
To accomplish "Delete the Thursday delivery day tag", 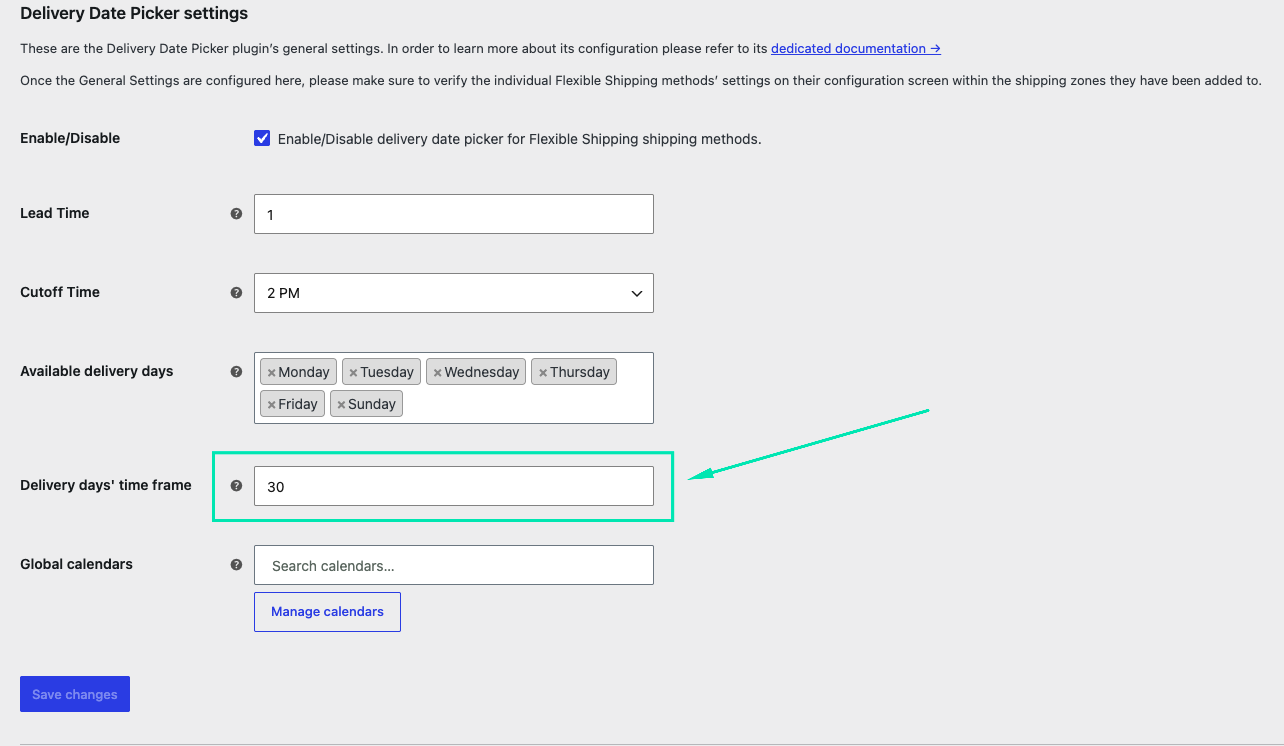I will [543, 373].
